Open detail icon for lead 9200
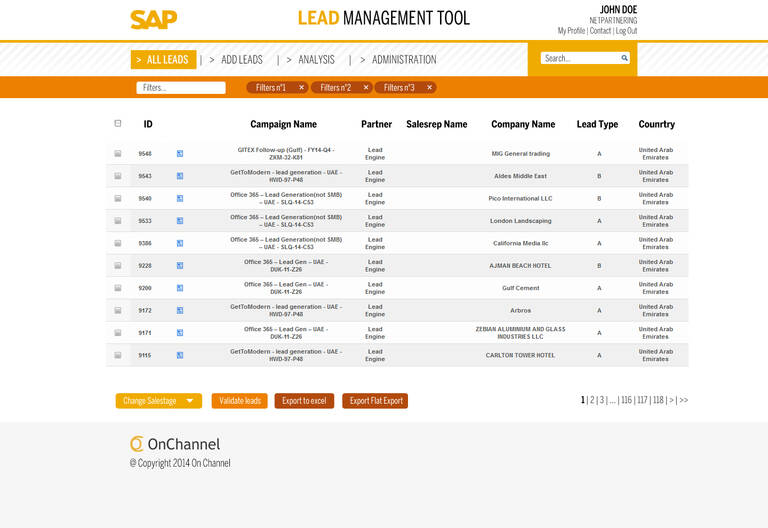768x528 pixels. point(180,288)
